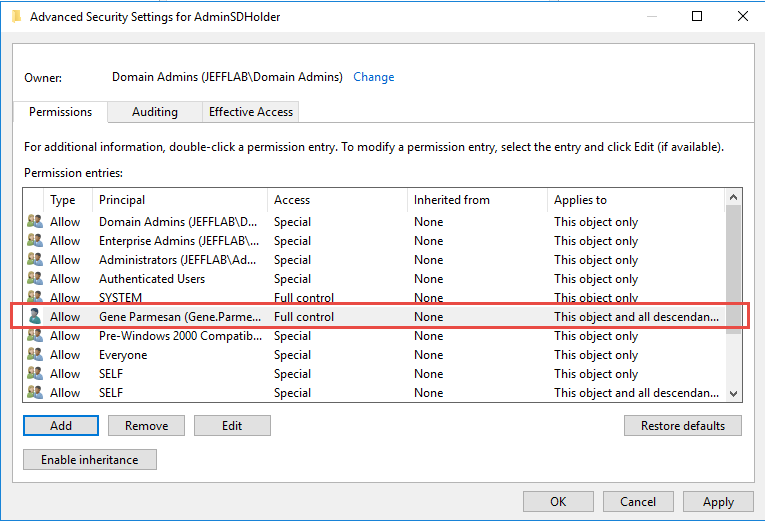The image size is (765, 521).
Task: Click the Add button
Action: [61, 425]
